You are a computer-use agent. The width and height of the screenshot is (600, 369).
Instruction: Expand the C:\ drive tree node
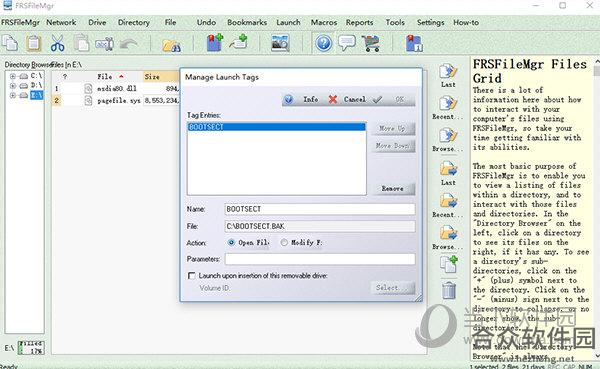[13, 76]
